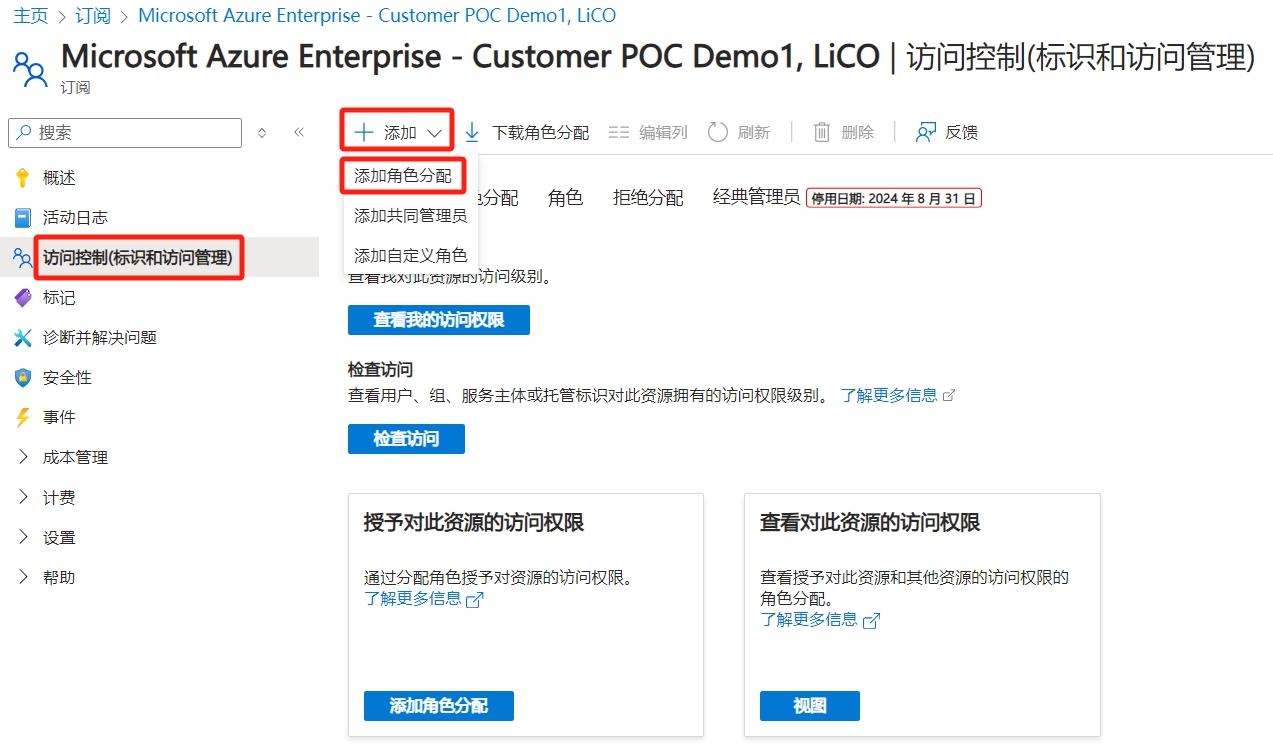
Task: Click the 标记 tag icon
Action: 23,298
